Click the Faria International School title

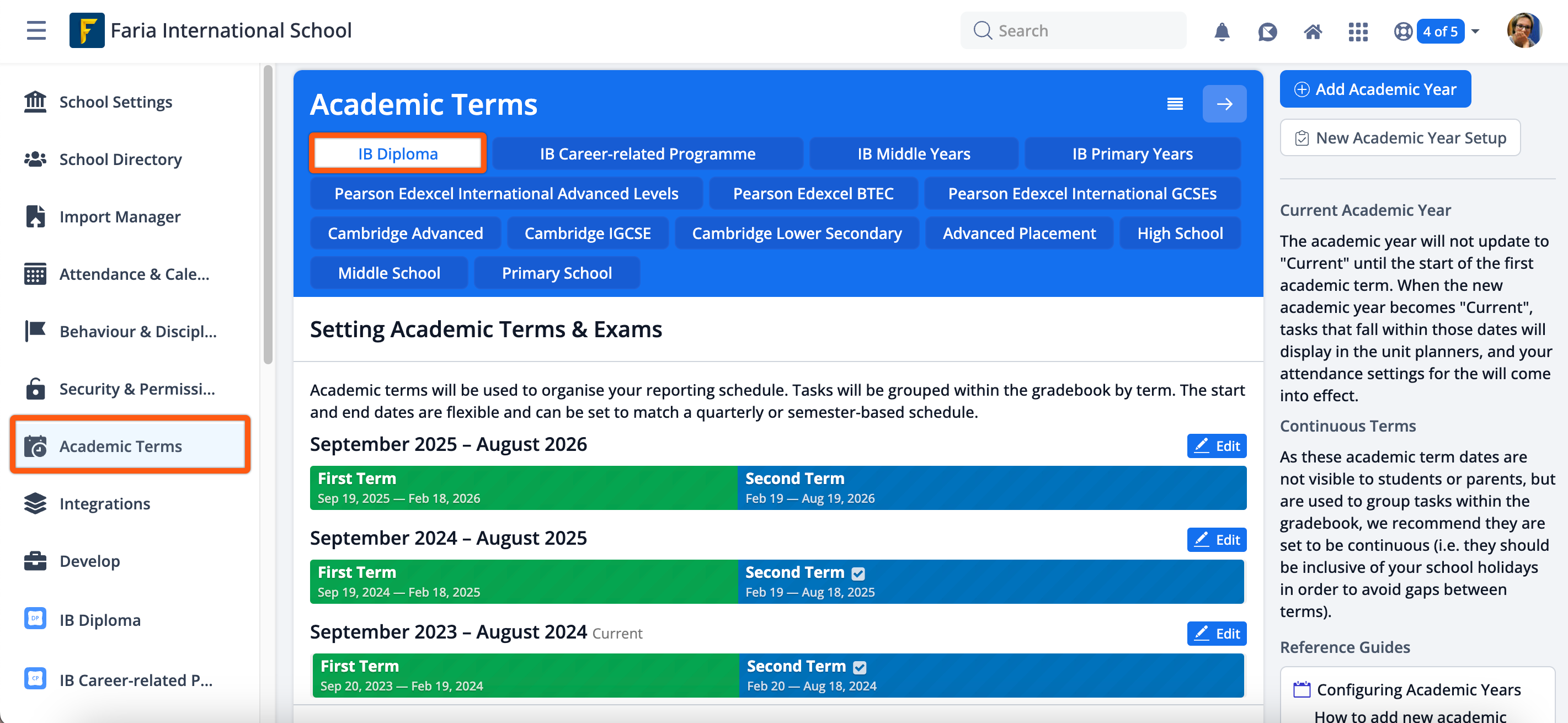click(x=231, y=30)
